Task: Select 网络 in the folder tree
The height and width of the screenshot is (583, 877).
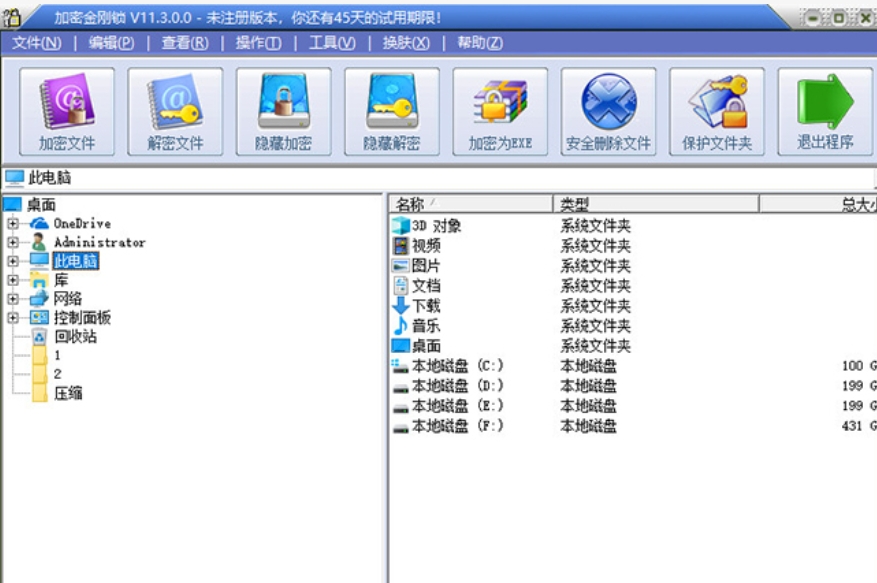Action: tap(68, 299)
